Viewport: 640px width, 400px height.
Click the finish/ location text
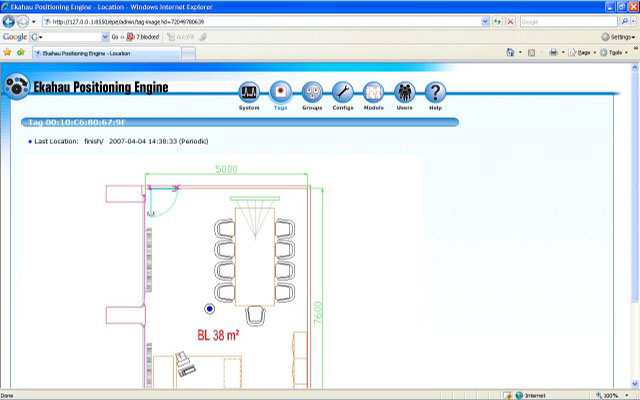click(x=94, y=141)
